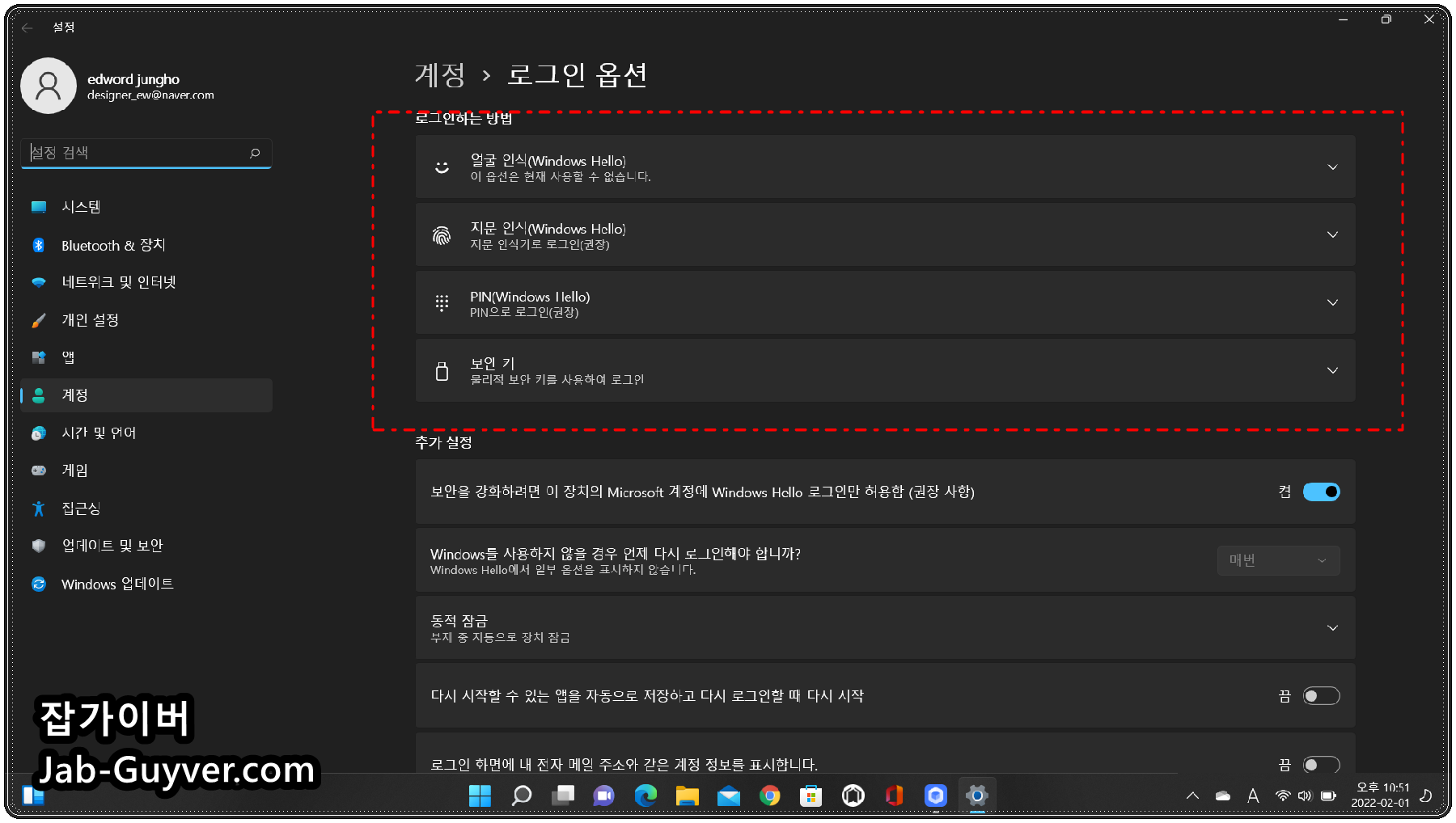This screenshot has width=1456, height=823.
Task: Click the OneDrive icon in the system tray
Action: click(1223, 796)
